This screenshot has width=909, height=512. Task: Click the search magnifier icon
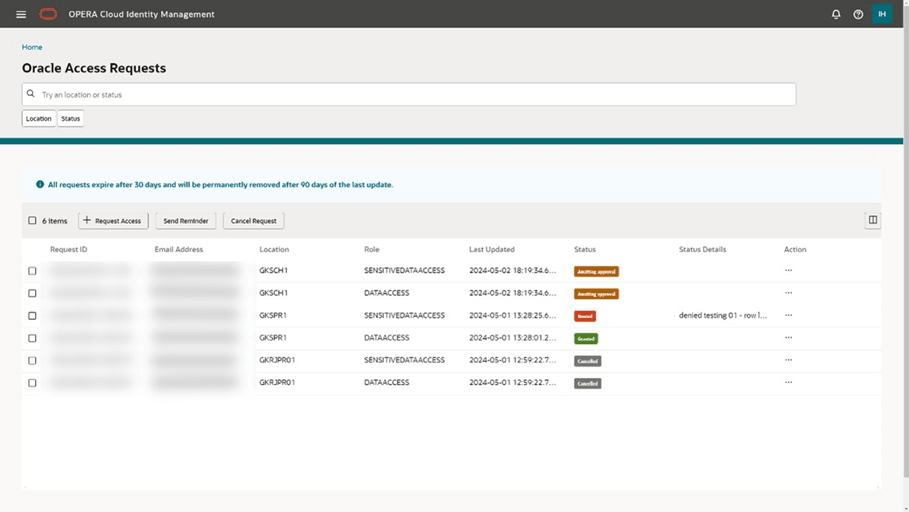click(x=31, y=94)
